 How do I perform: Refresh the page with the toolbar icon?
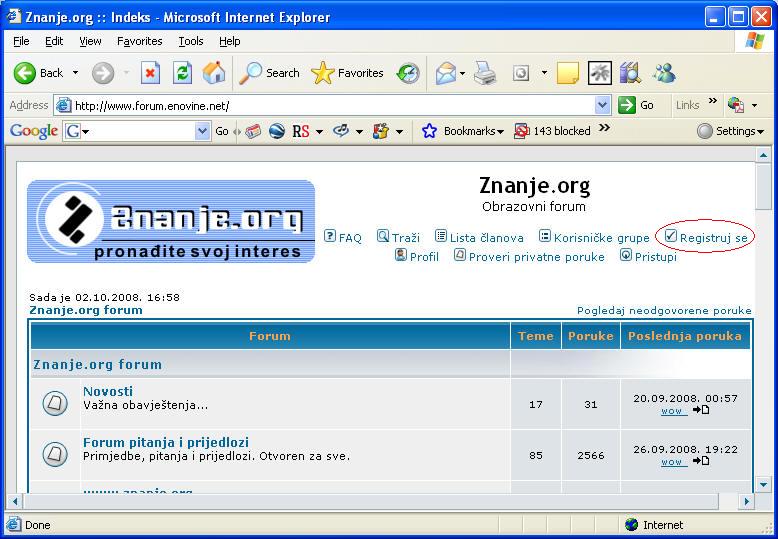(x=182, y=73)
